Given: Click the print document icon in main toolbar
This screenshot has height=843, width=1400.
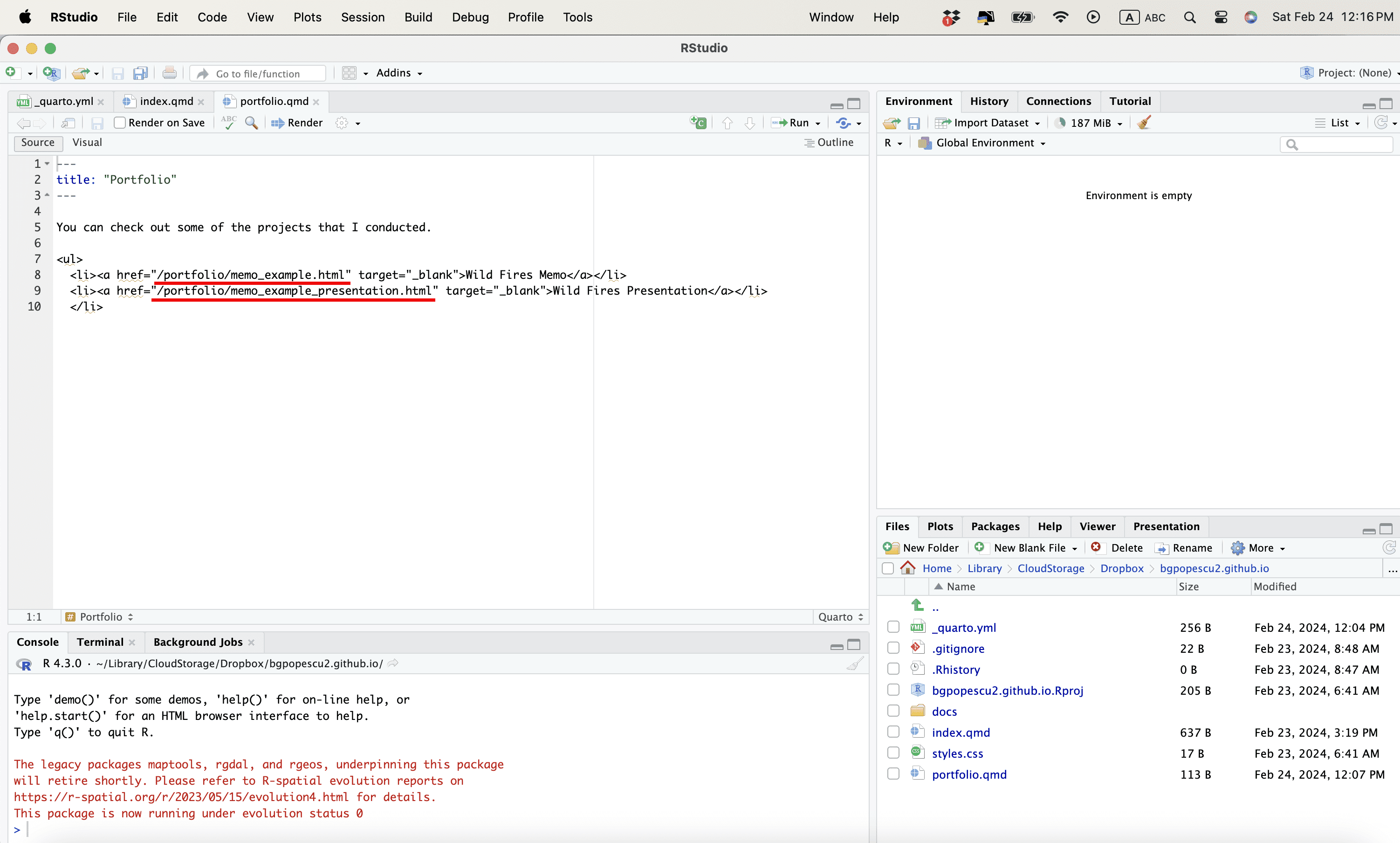Looking at the screenshot, I should pos(169,73).
